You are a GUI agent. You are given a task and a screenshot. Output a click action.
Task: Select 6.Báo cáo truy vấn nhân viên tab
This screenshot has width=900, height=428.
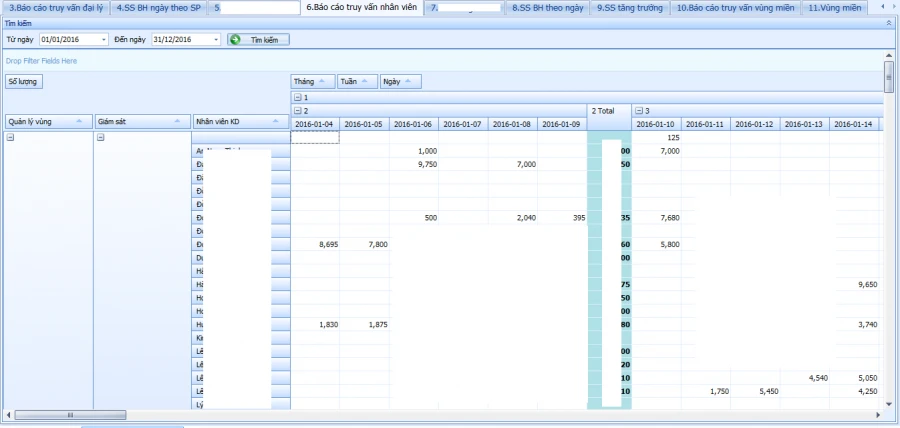pyautogui.click(x=362, y=7)
